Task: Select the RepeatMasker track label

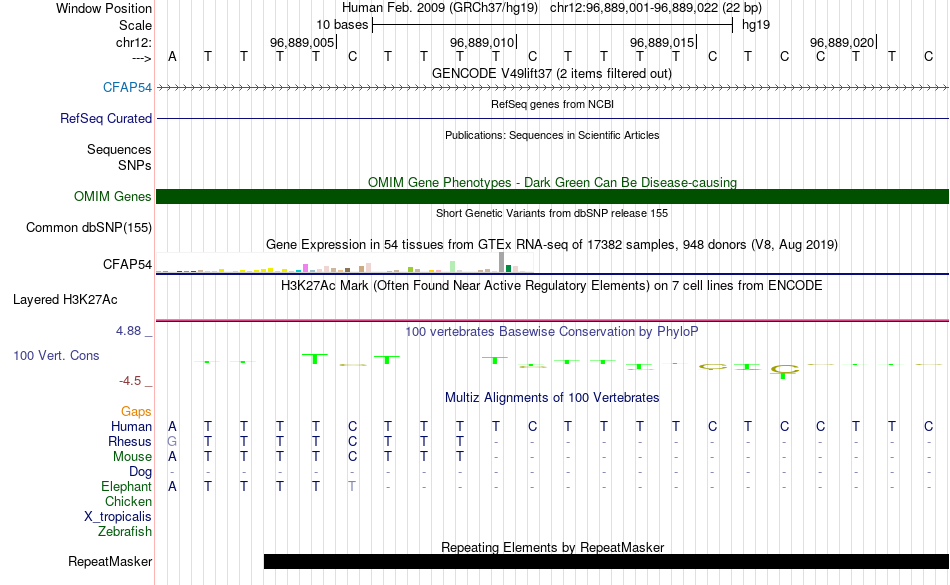Action: [x=110, y=561]
